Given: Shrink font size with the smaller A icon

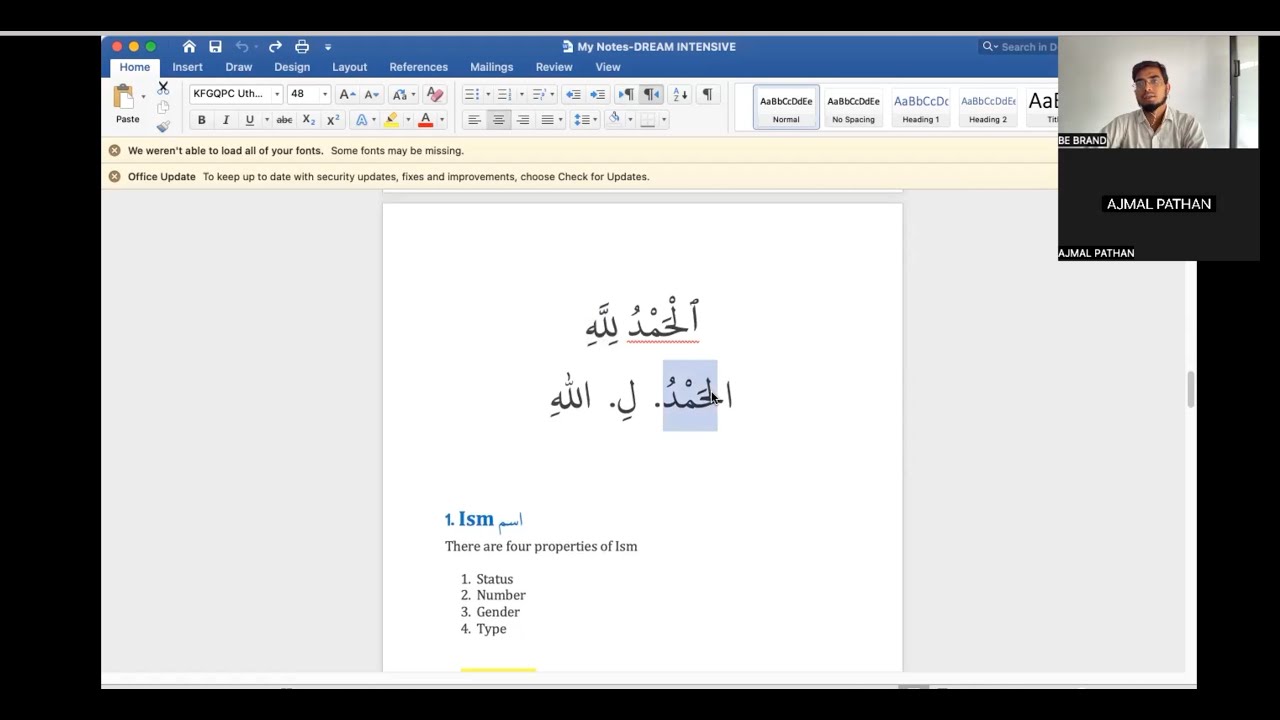Looking at the screenshot, I should click(x=370, y=94).
